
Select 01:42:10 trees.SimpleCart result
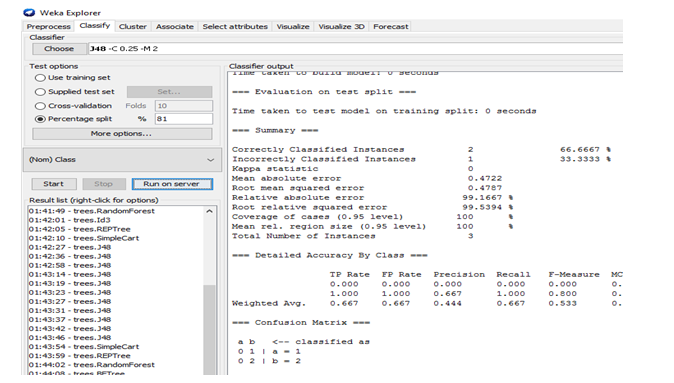click(84, 238)
